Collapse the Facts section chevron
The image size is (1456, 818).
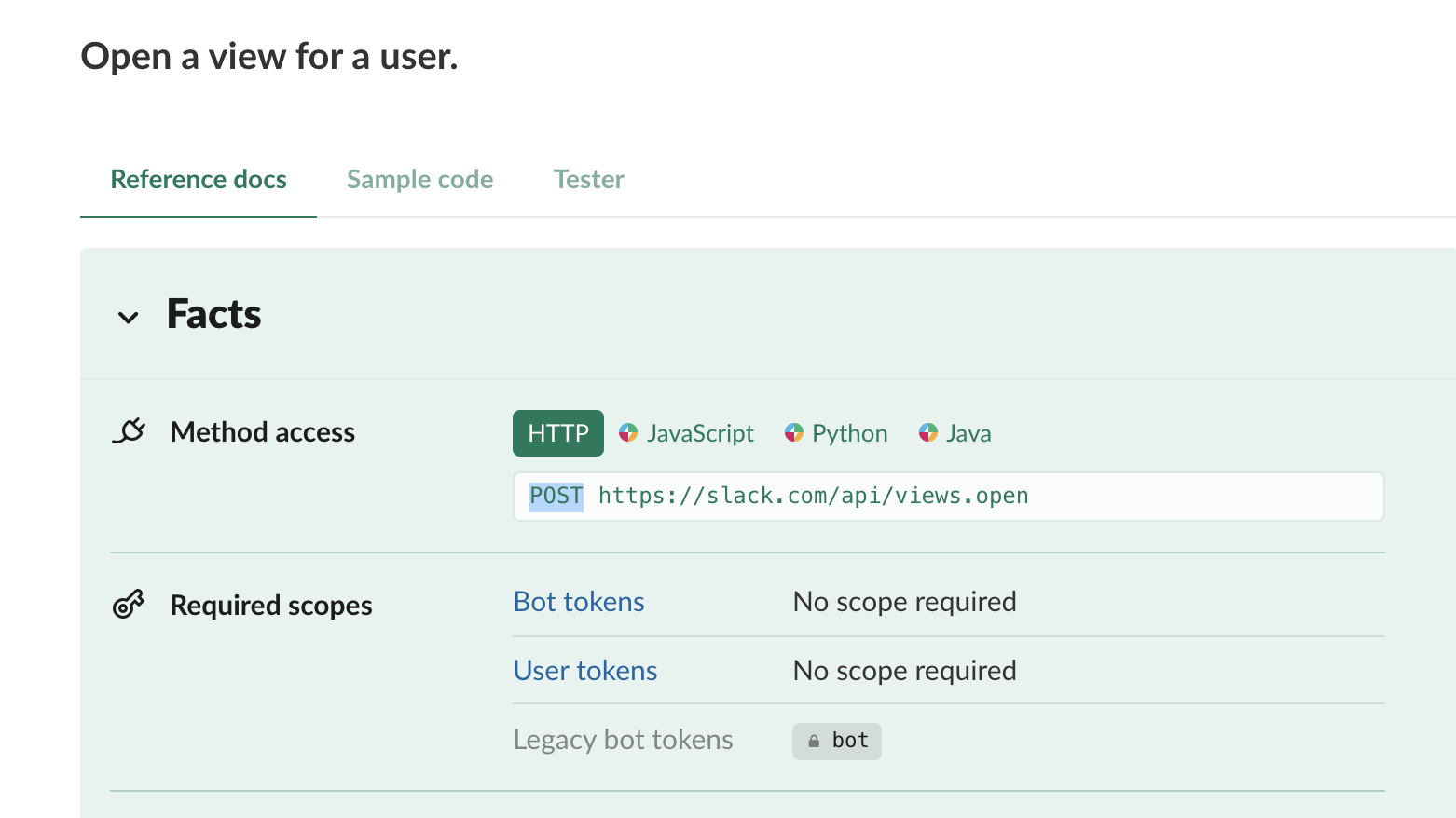tap(129, 318)
